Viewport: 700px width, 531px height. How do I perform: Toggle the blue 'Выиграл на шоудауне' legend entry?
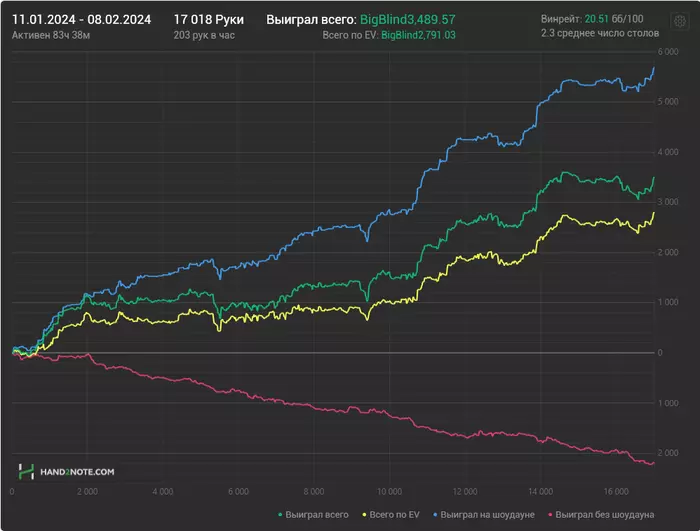coord(484,514)
